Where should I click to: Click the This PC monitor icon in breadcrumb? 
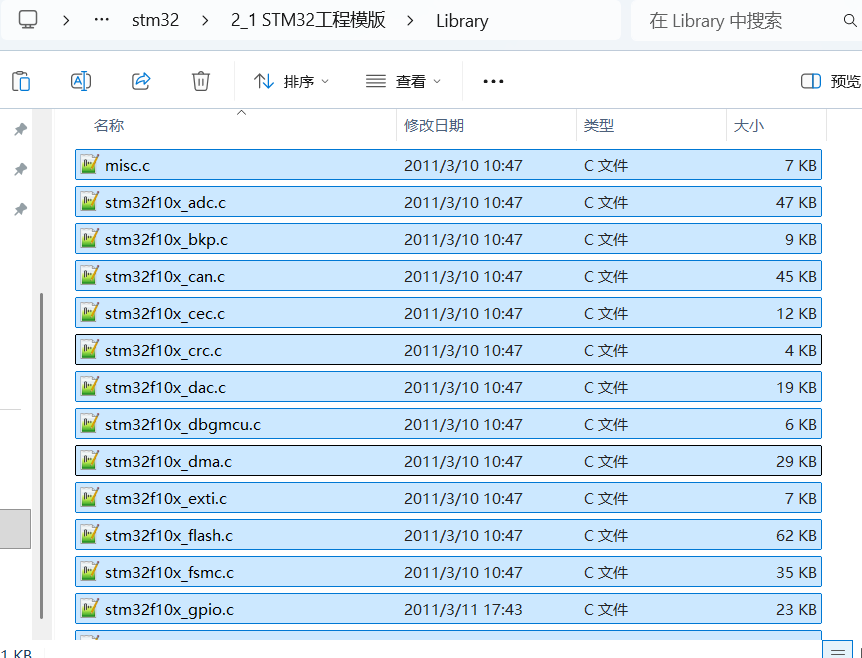[x=28, y=20]
